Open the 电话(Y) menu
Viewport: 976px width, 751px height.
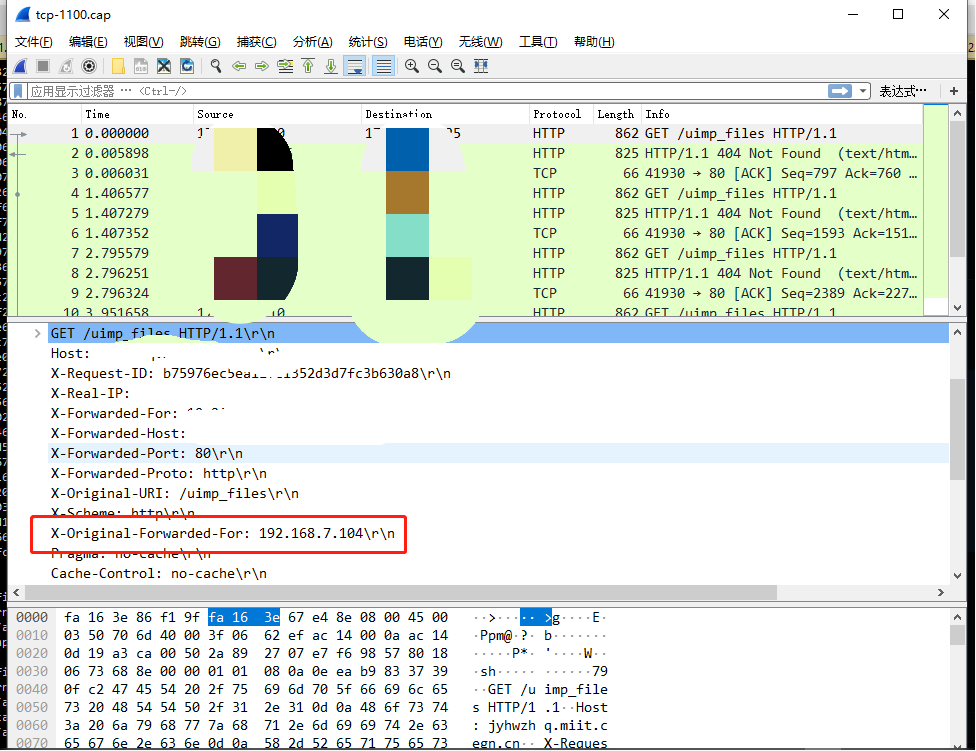[x=423, y=42]
